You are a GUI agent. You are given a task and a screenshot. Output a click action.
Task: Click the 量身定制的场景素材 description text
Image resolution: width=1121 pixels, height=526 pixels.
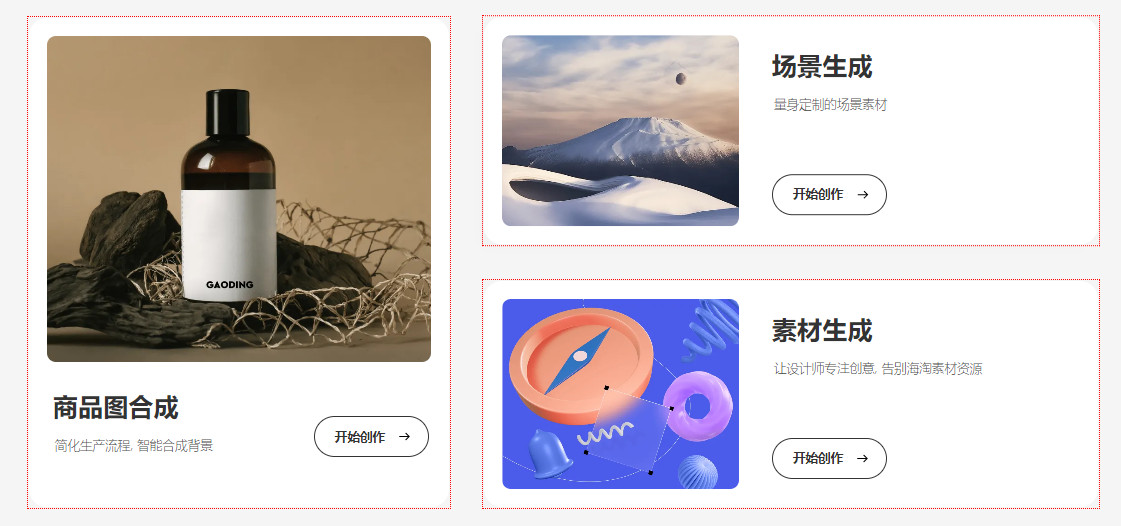point(830,105)
